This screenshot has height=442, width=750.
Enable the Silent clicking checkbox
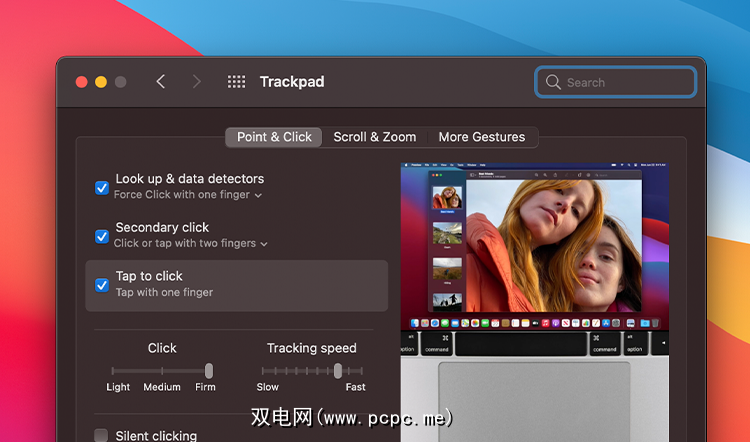[x=101, y=435]
